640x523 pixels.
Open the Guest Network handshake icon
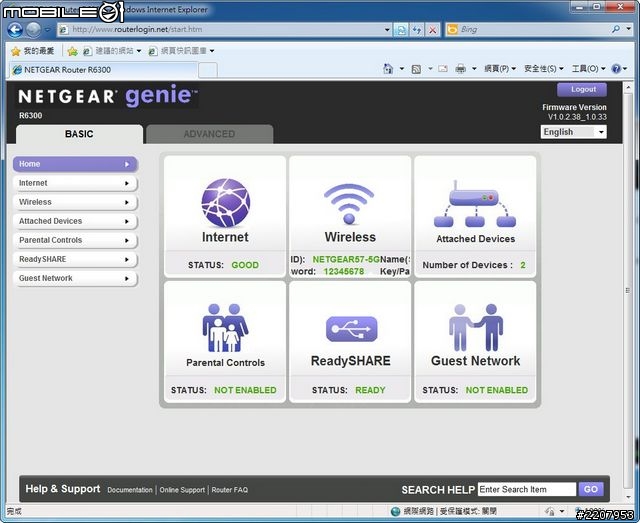476,327
